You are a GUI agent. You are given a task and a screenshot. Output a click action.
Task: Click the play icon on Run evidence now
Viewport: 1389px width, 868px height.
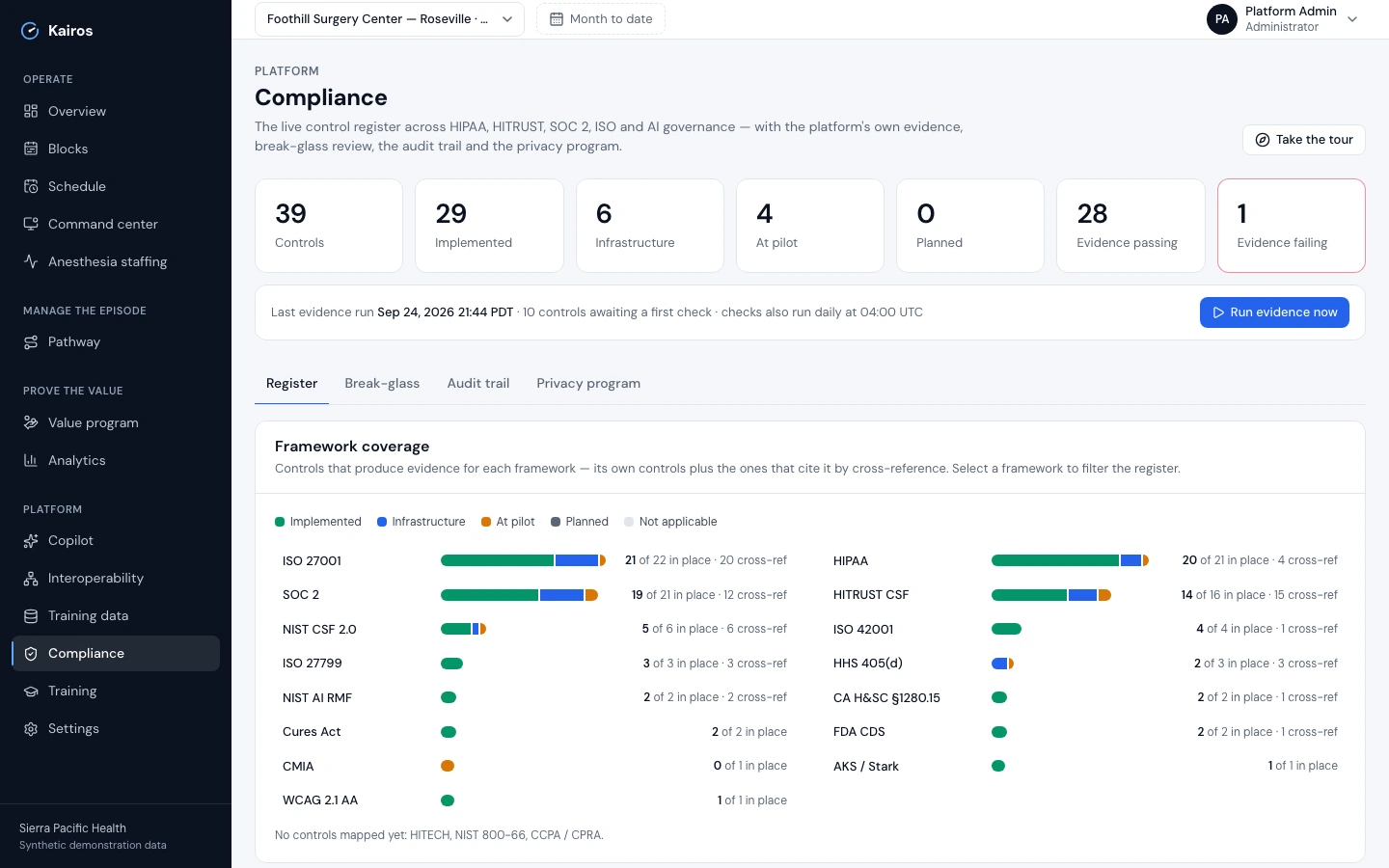coord(1218,312)
